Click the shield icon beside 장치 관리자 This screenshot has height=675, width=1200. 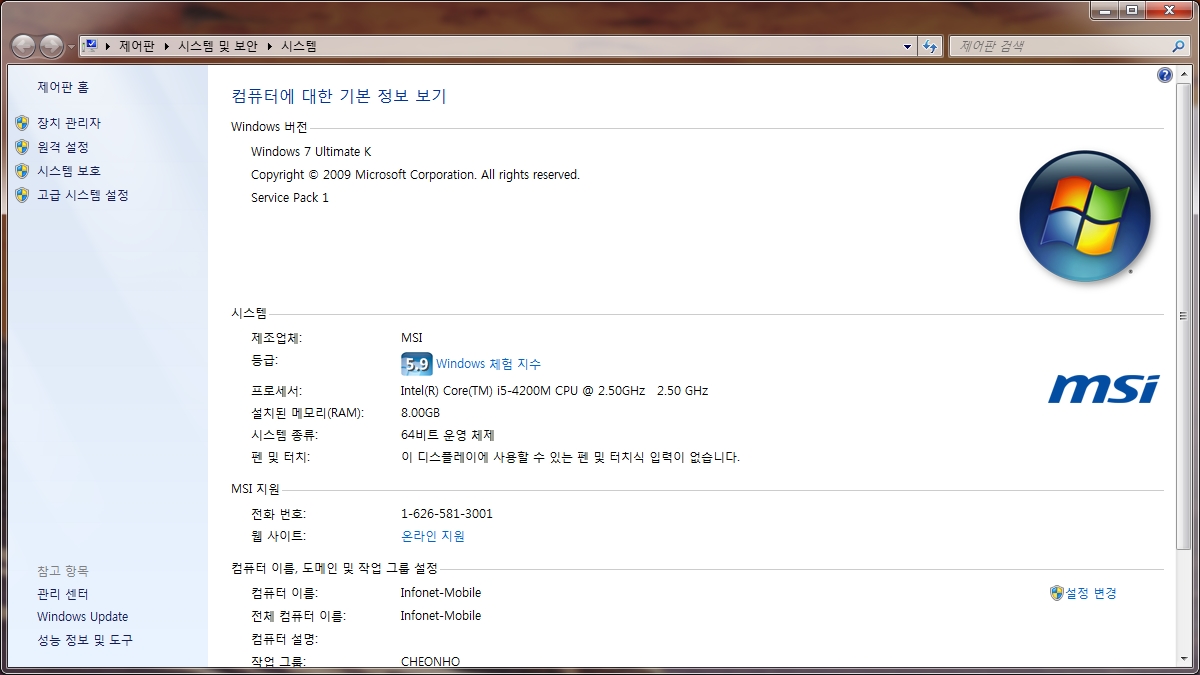tap(22, 123)
